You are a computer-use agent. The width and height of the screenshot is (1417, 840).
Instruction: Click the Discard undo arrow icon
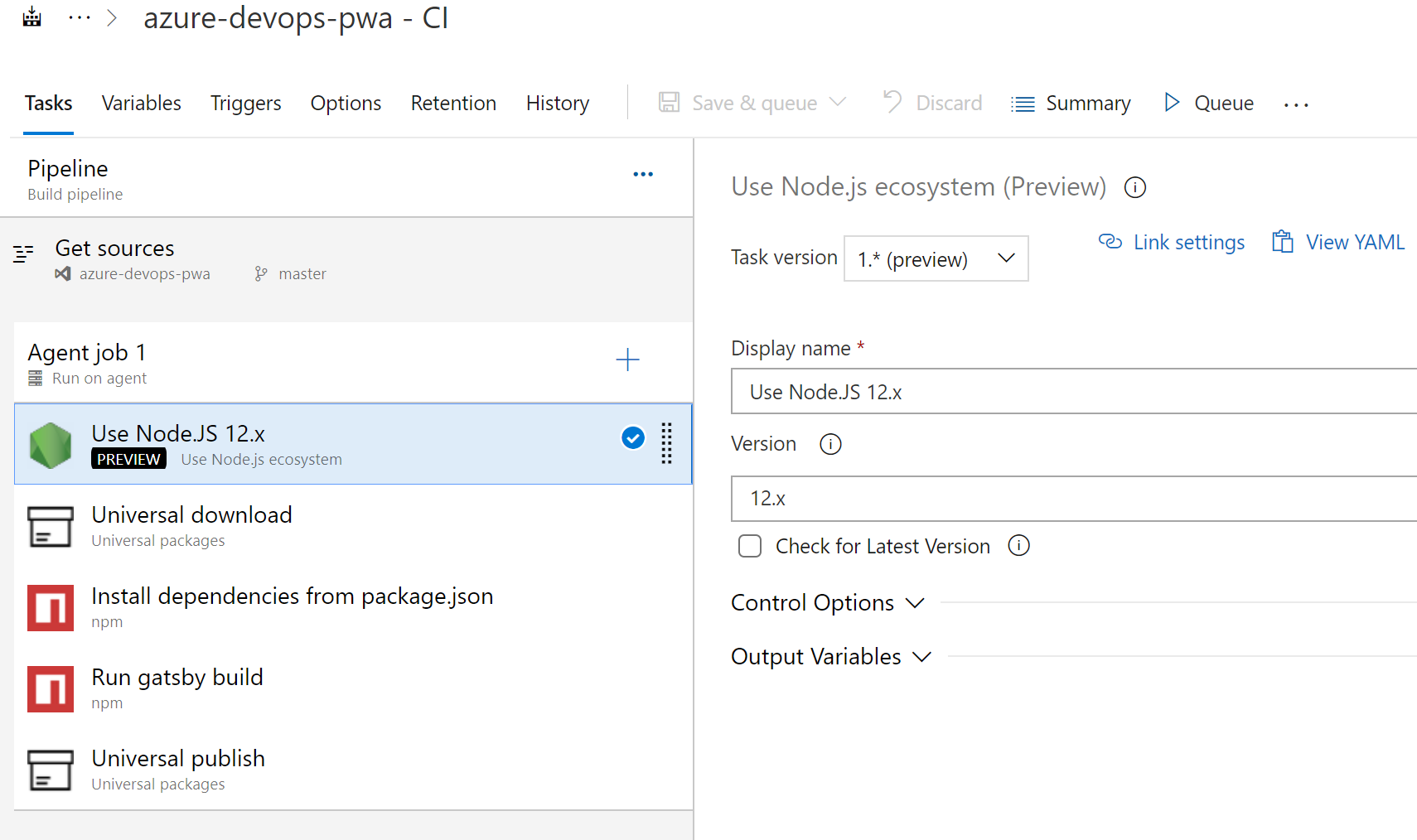(892, 102)
